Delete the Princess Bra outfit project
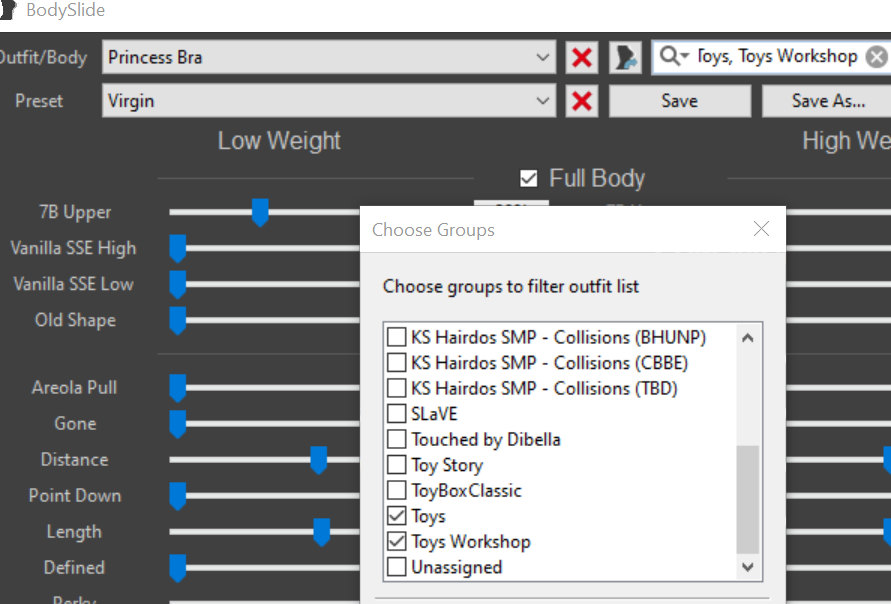The image size is (891, 604). [582, 57]
